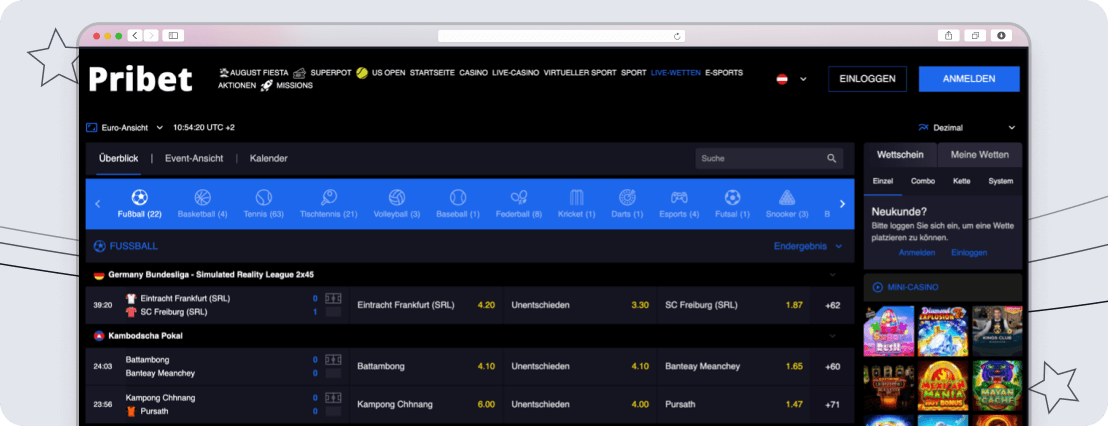Image resolution: width=1108 pixels, height=426 pixels.
Task: Open Mexican Mania game thumbnail
Action: 943,386
